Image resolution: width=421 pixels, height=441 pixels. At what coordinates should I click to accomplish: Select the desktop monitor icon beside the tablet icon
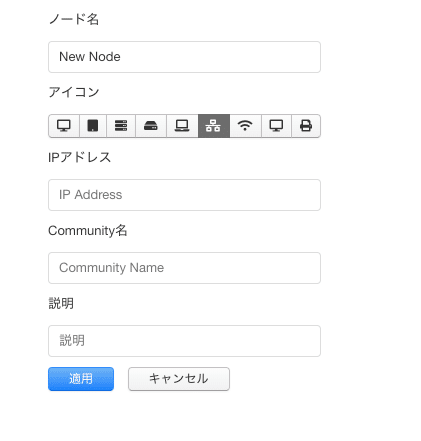(x=64, y=126)
